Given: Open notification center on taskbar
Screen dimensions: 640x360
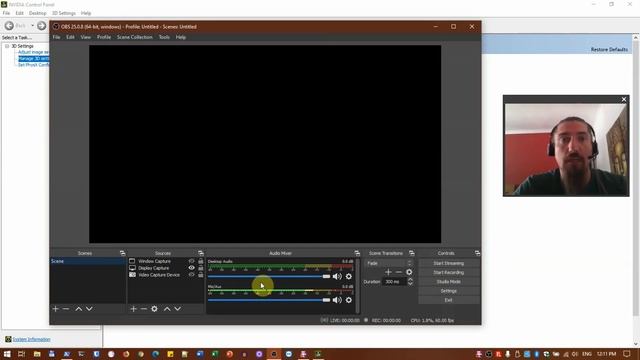Looking at the screenshot, I should click(x=627, y=354).
